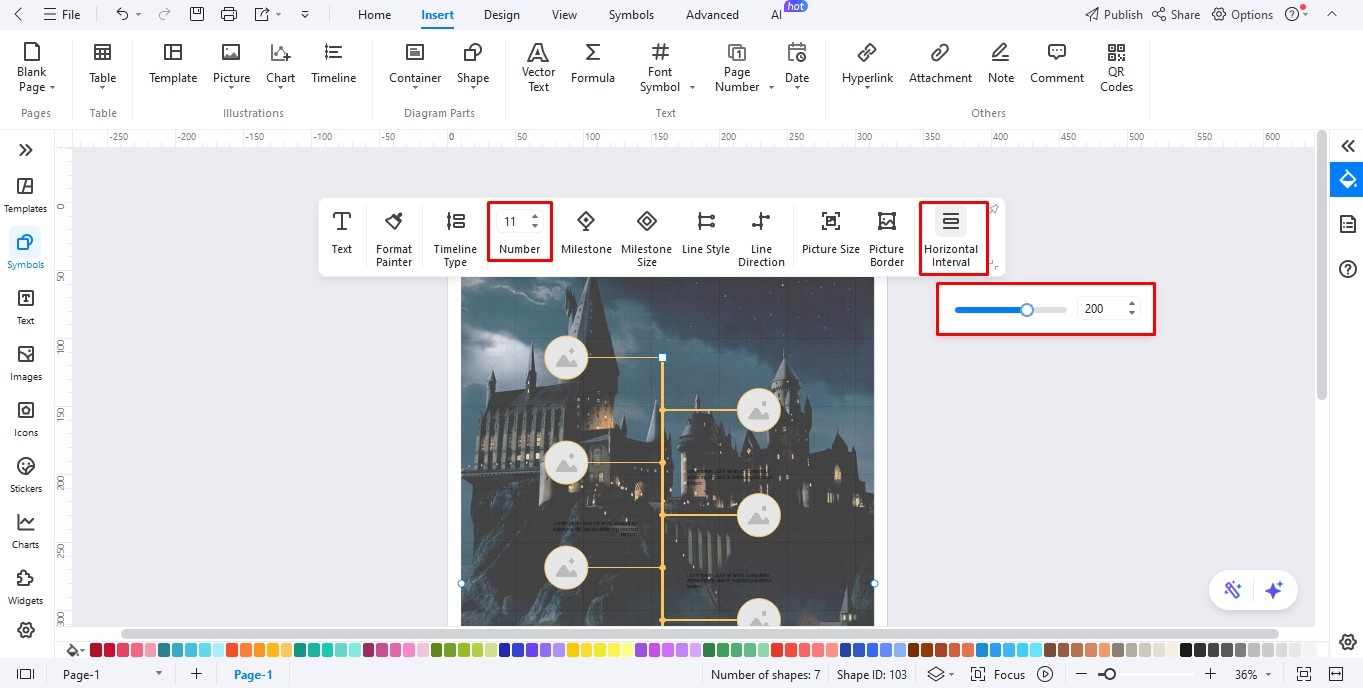Open Templates in left sidebar
Image resolution: width=1363 pixels, height=688 pixels.
(x=26, y=195)
